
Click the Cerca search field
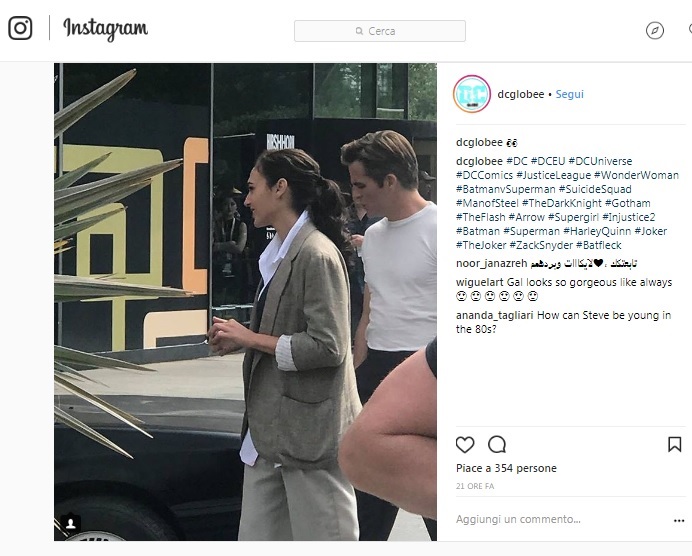(x=380, y=31)
